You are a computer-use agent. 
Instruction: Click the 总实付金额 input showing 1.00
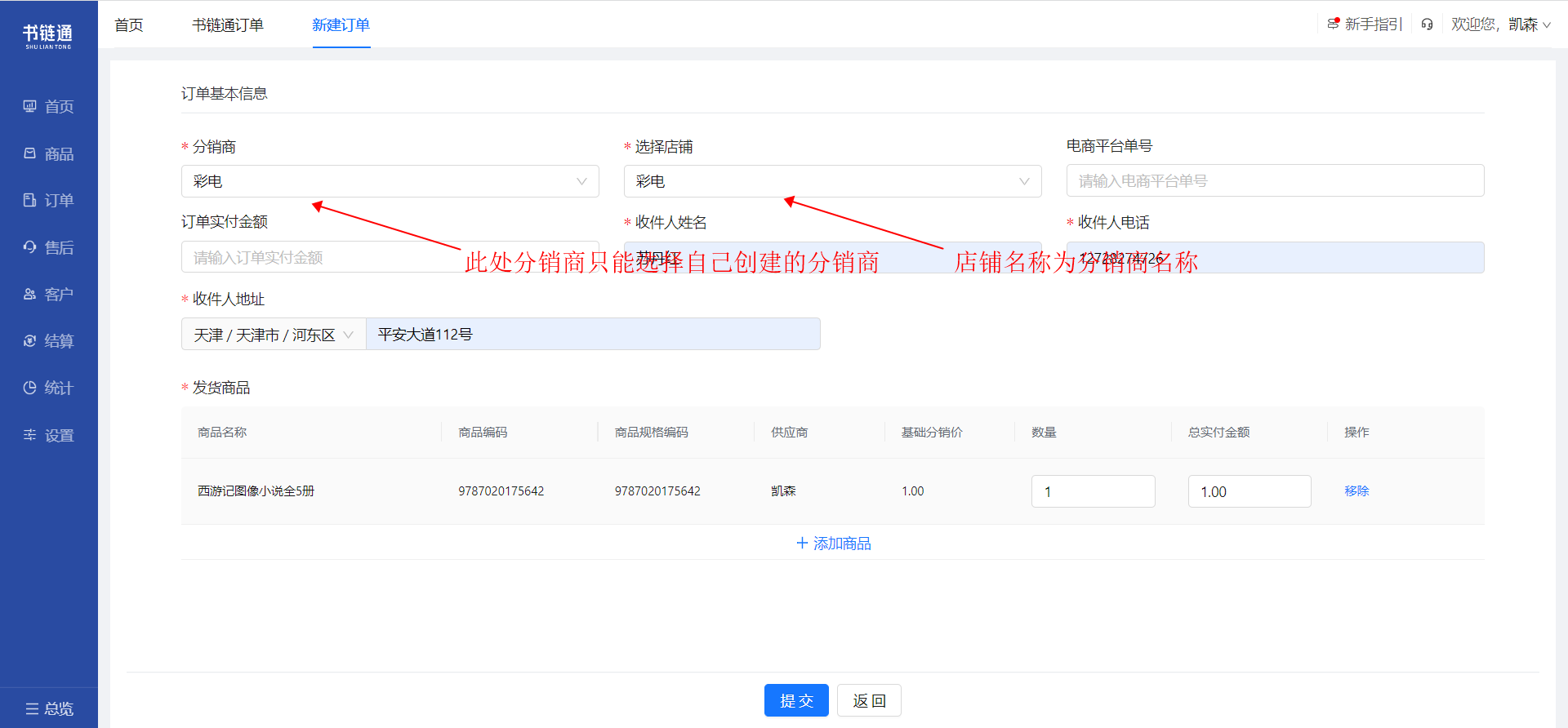point(1249,491)
